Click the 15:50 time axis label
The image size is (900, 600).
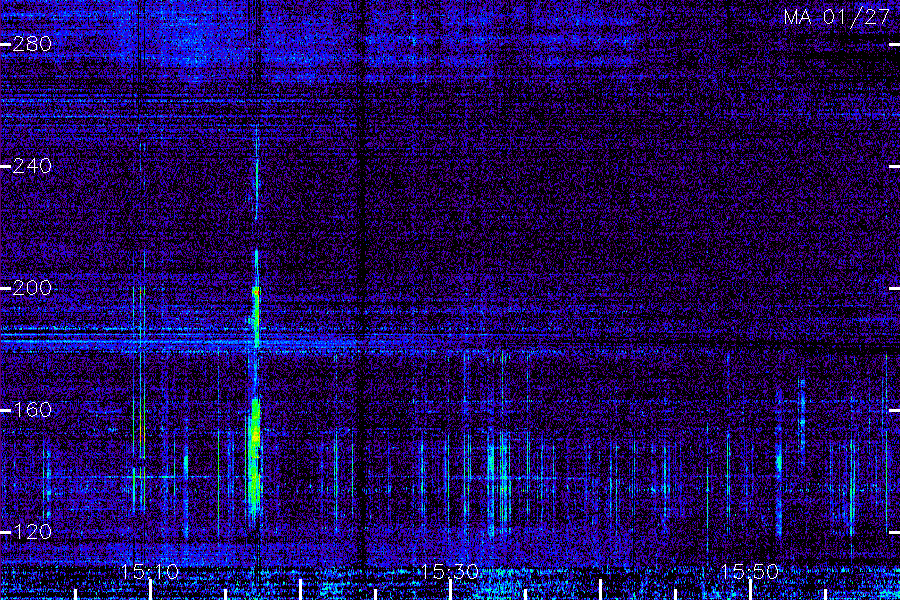750,572
